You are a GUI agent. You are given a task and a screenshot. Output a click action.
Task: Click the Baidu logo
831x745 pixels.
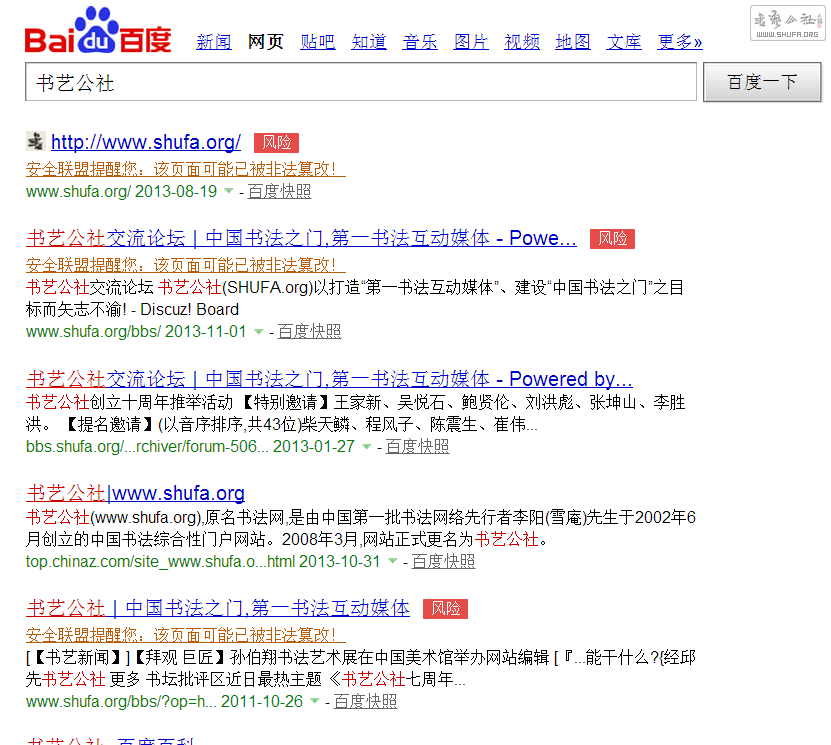pyautogui.click(x=98, y=32)
